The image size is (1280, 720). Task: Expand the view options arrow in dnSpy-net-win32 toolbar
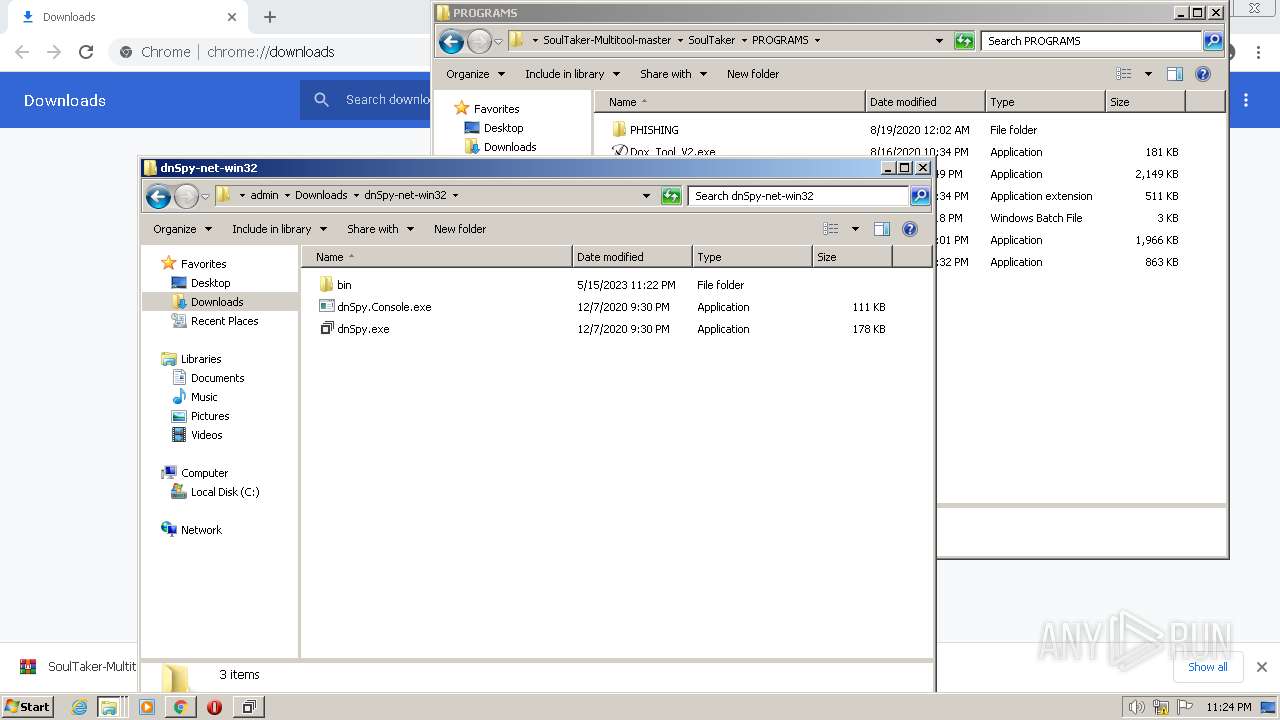[x=855, y=229]
